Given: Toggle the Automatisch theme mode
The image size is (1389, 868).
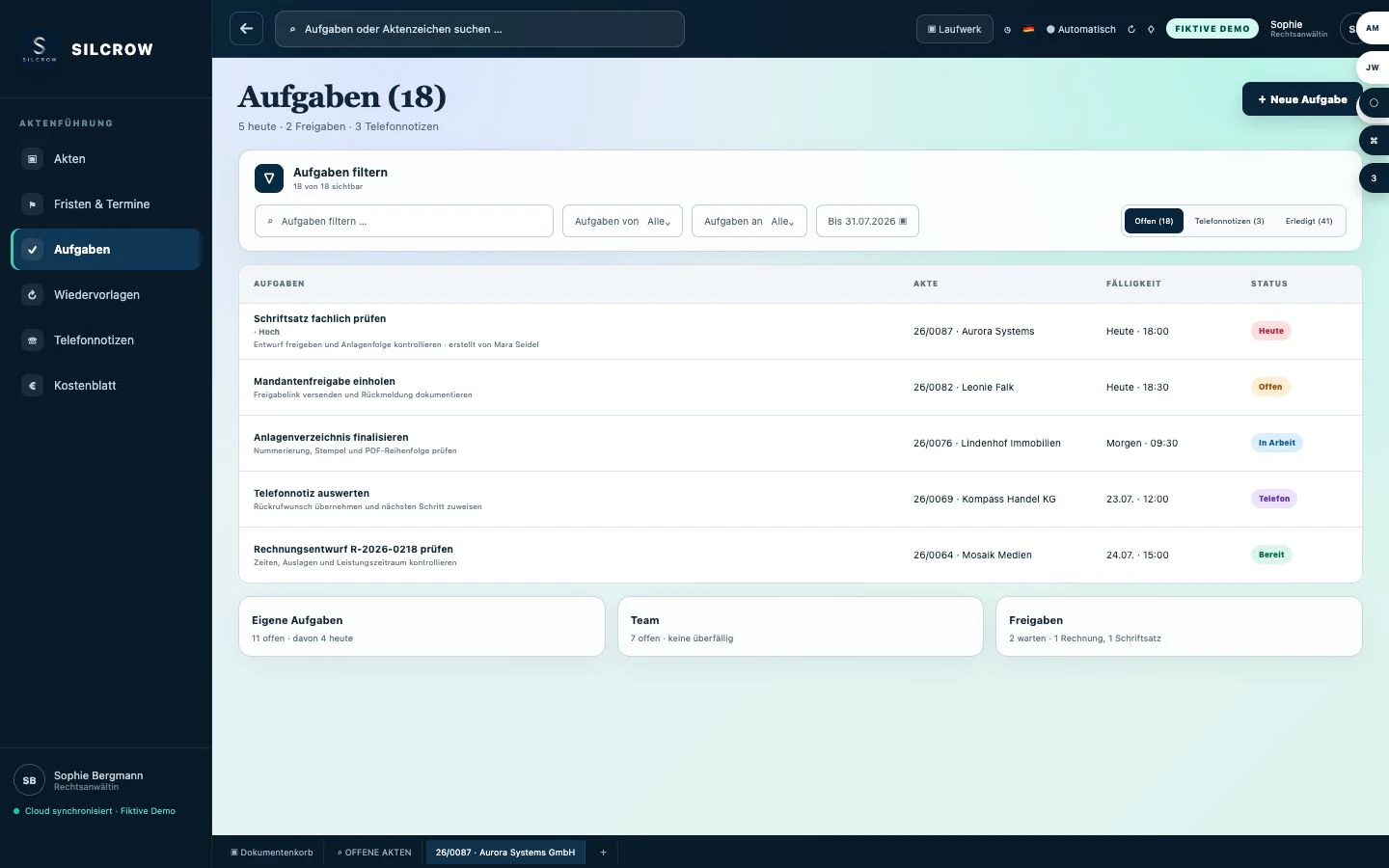Looking at the screenshot, I should (1081, 30).
